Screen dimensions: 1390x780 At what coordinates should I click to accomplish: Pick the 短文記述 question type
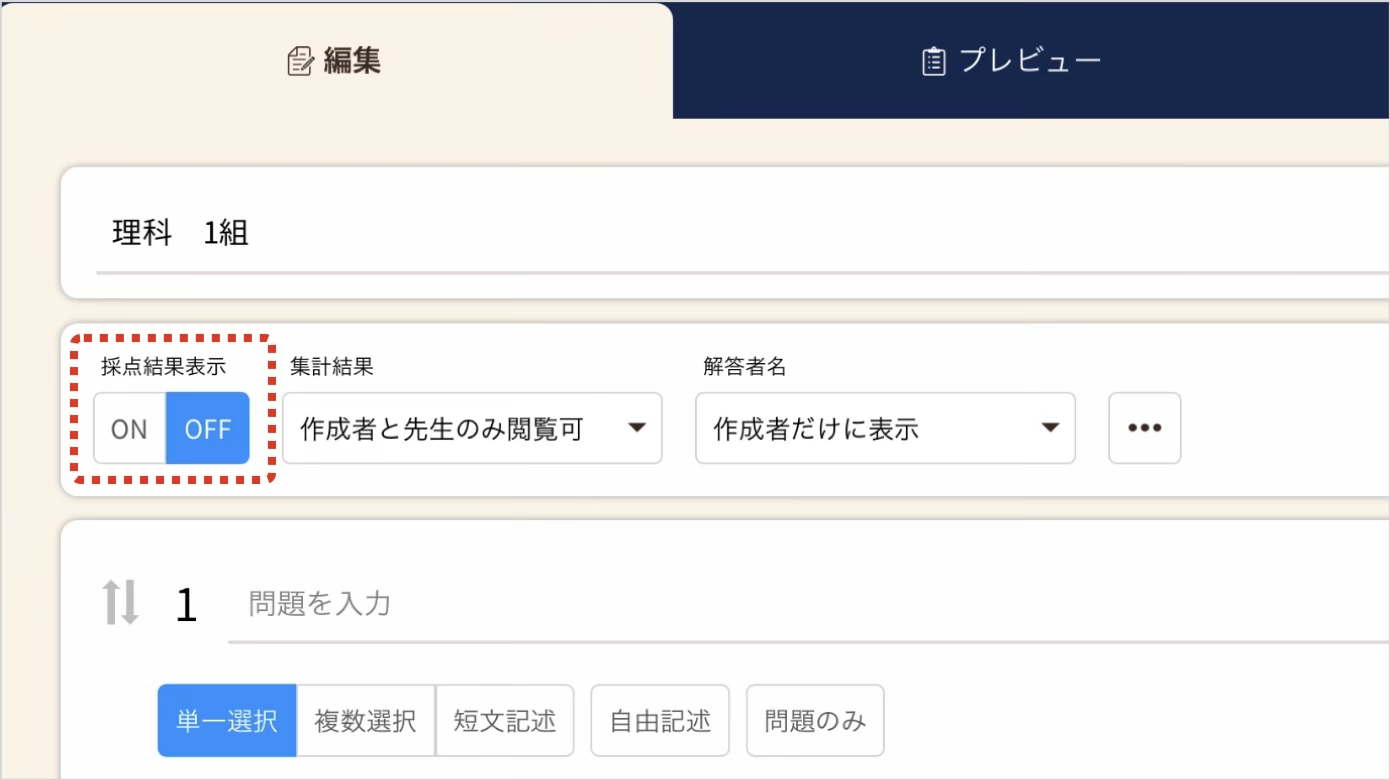pyautogui.click(x=505, y=721)
